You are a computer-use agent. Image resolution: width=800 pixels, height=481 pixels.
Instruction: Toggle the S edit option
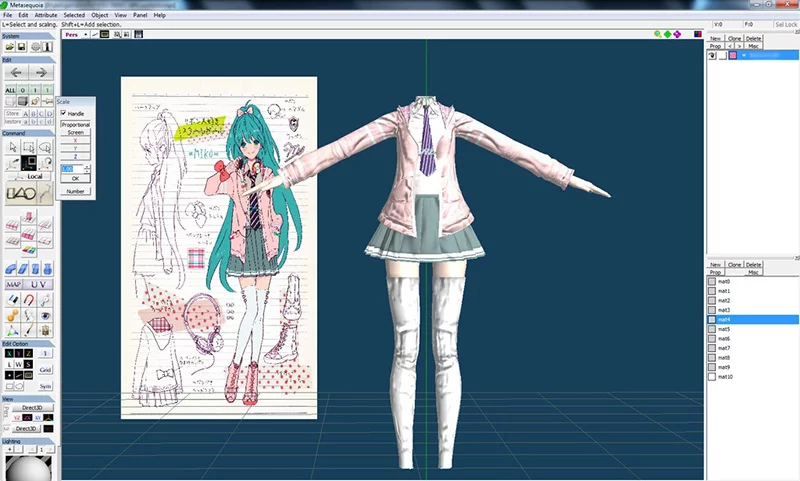coord(28,364)
